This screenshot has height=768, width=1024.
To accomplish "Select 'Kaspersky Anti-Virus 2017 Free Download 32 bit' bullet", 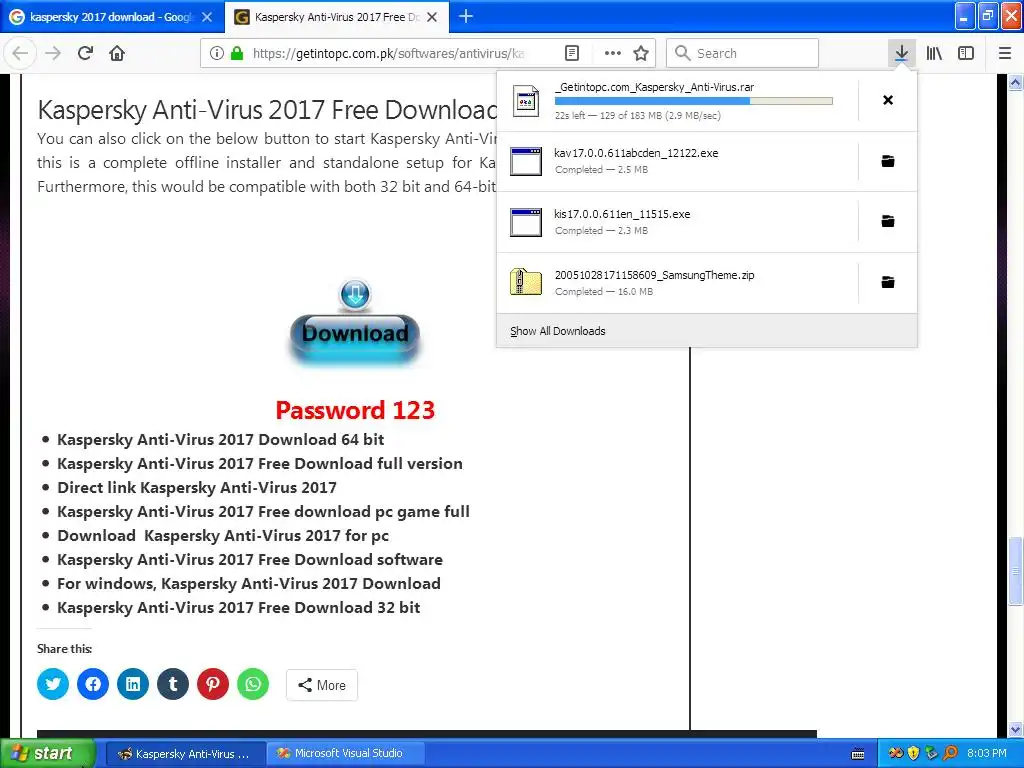I will point(238,608).
